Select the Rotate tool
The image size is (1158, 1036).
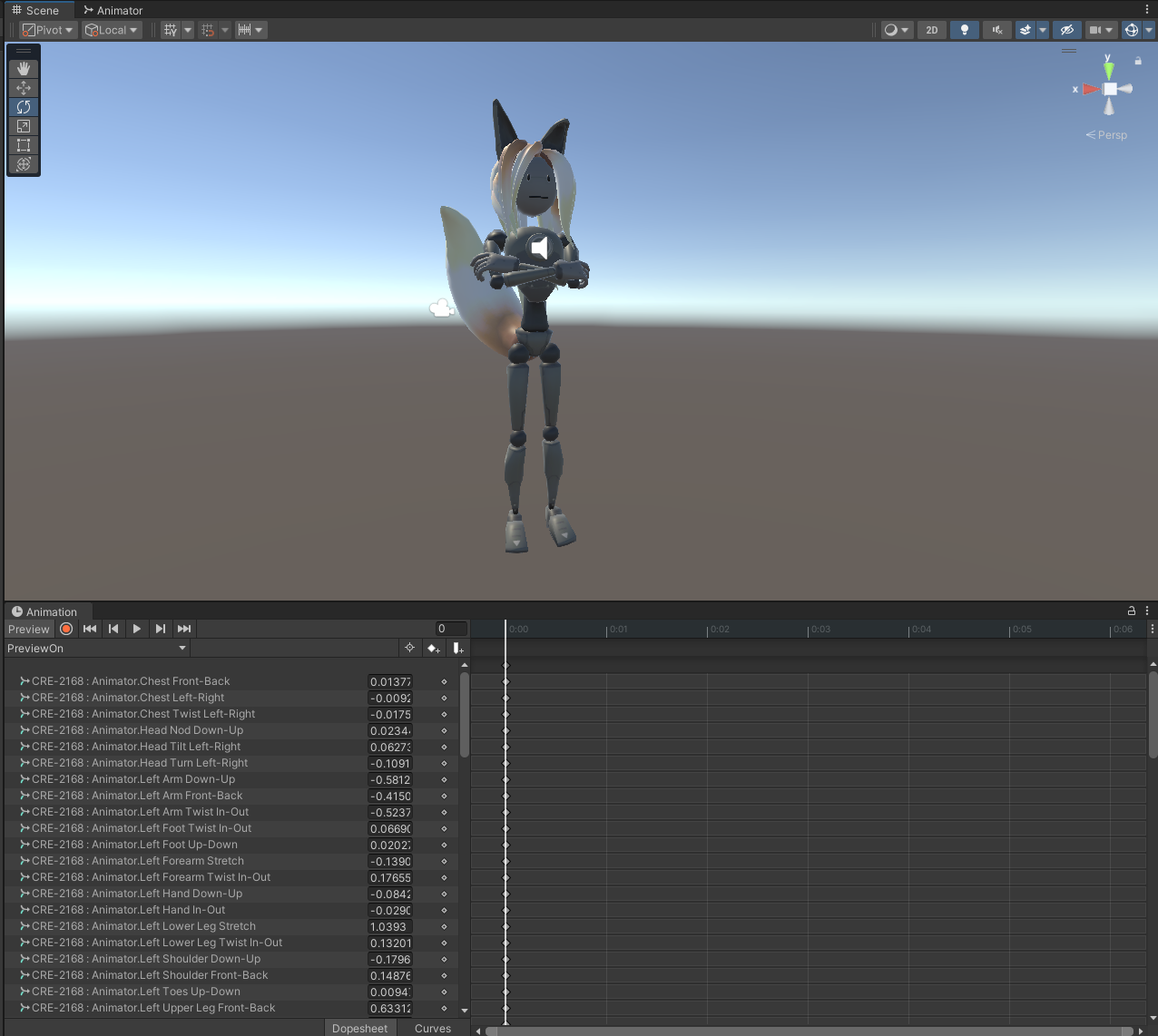[x=24, y=107]
